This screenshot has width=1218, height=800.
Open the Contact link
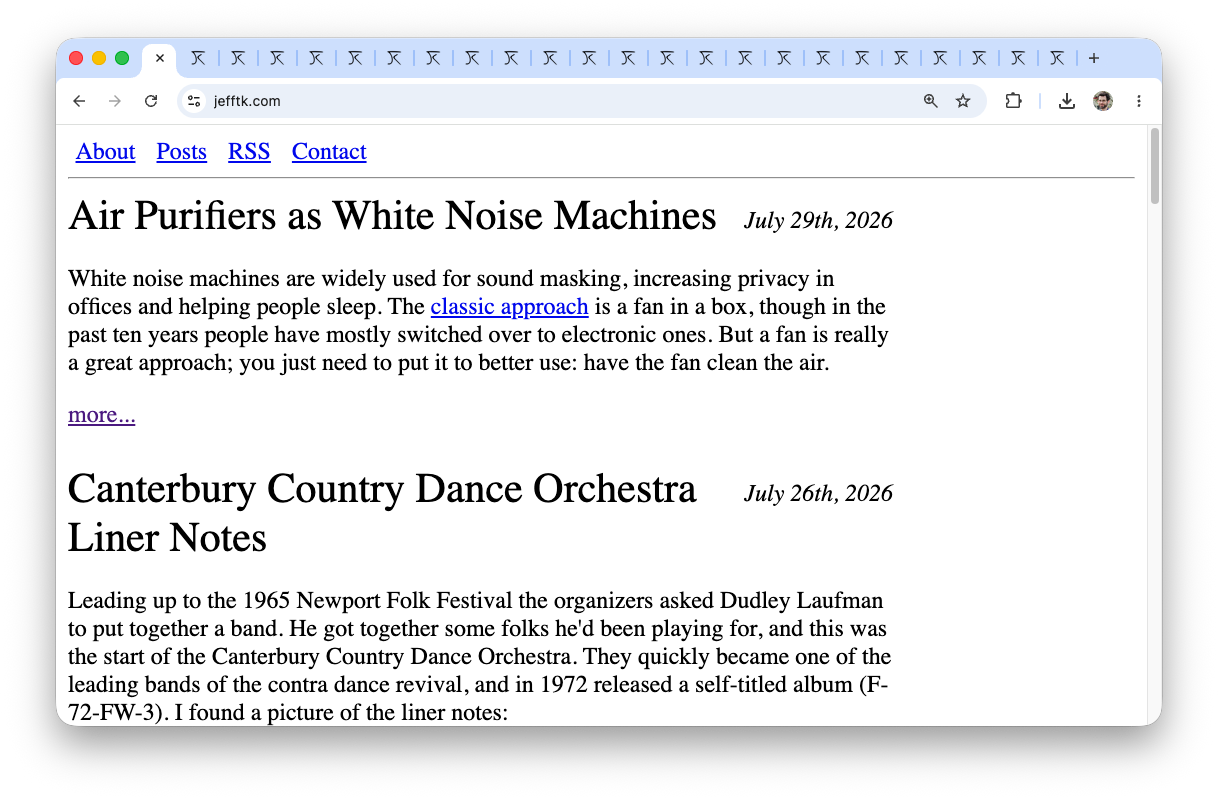tap(329, 152)
